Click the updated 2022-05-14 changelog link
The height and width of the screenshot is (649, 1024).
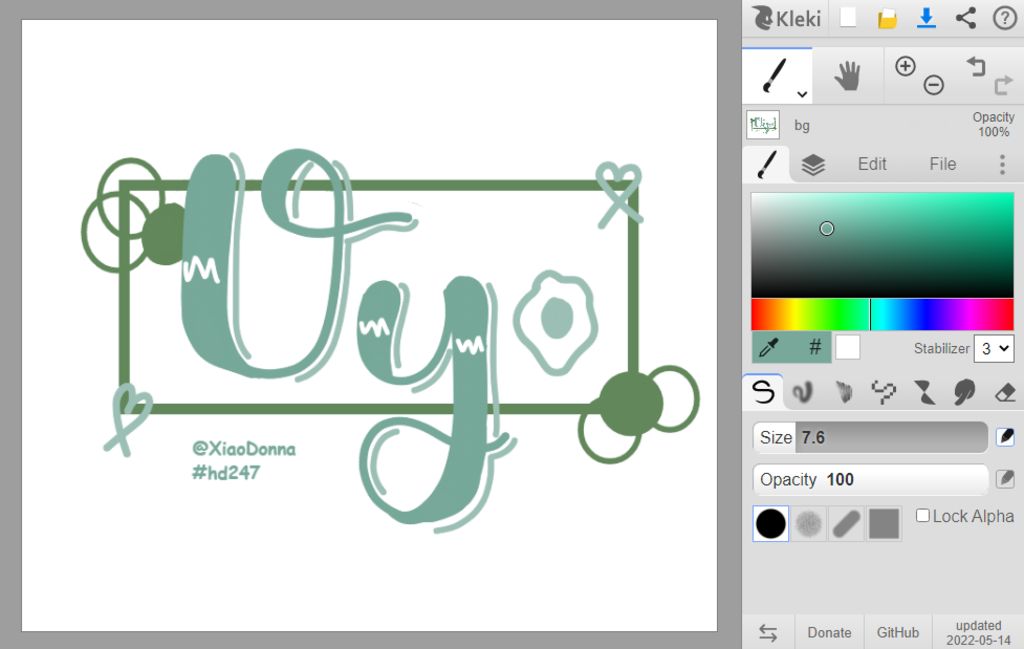tap(978, 633)
